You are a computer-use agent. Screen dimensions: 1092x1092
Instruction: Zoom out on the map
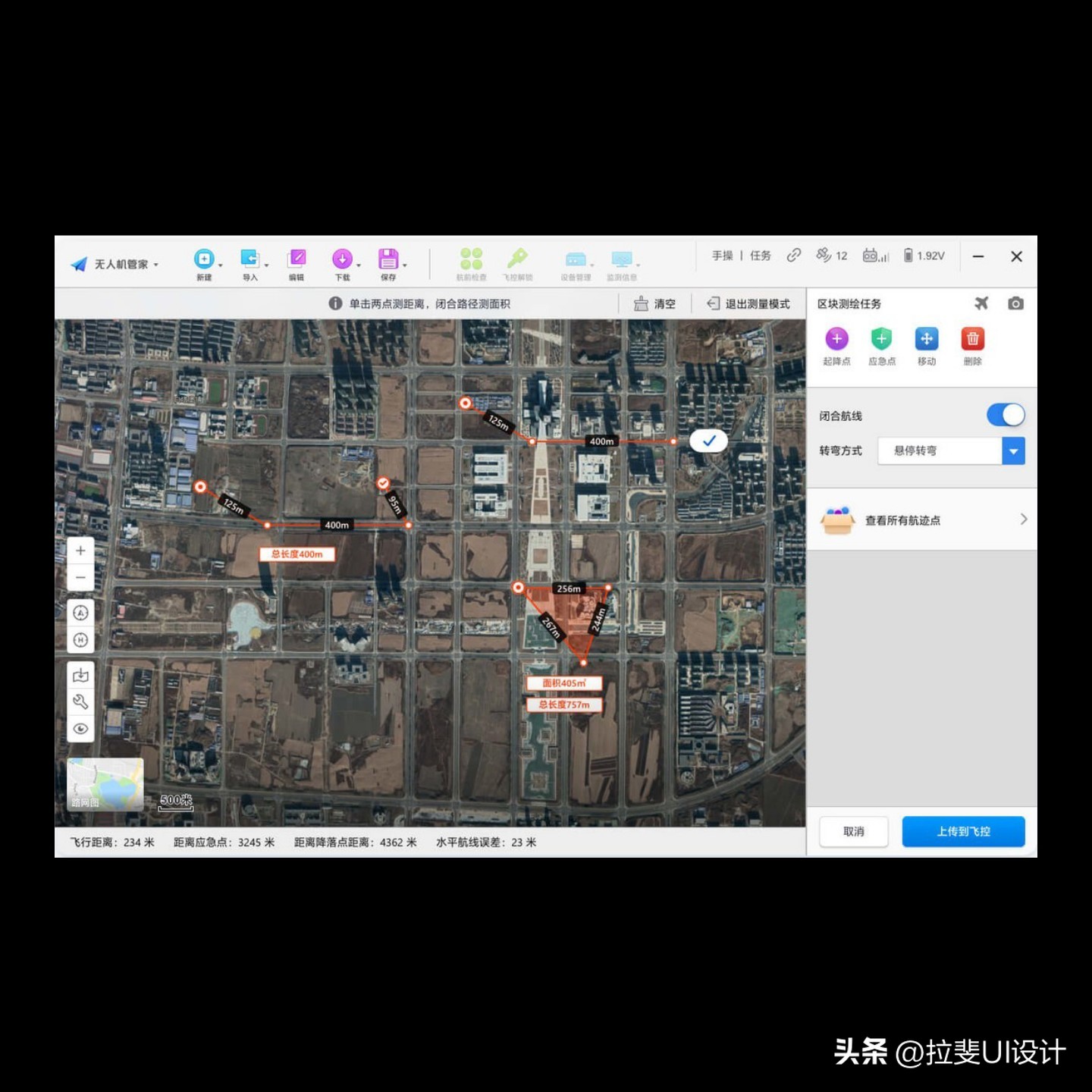(x=80, y=577)
